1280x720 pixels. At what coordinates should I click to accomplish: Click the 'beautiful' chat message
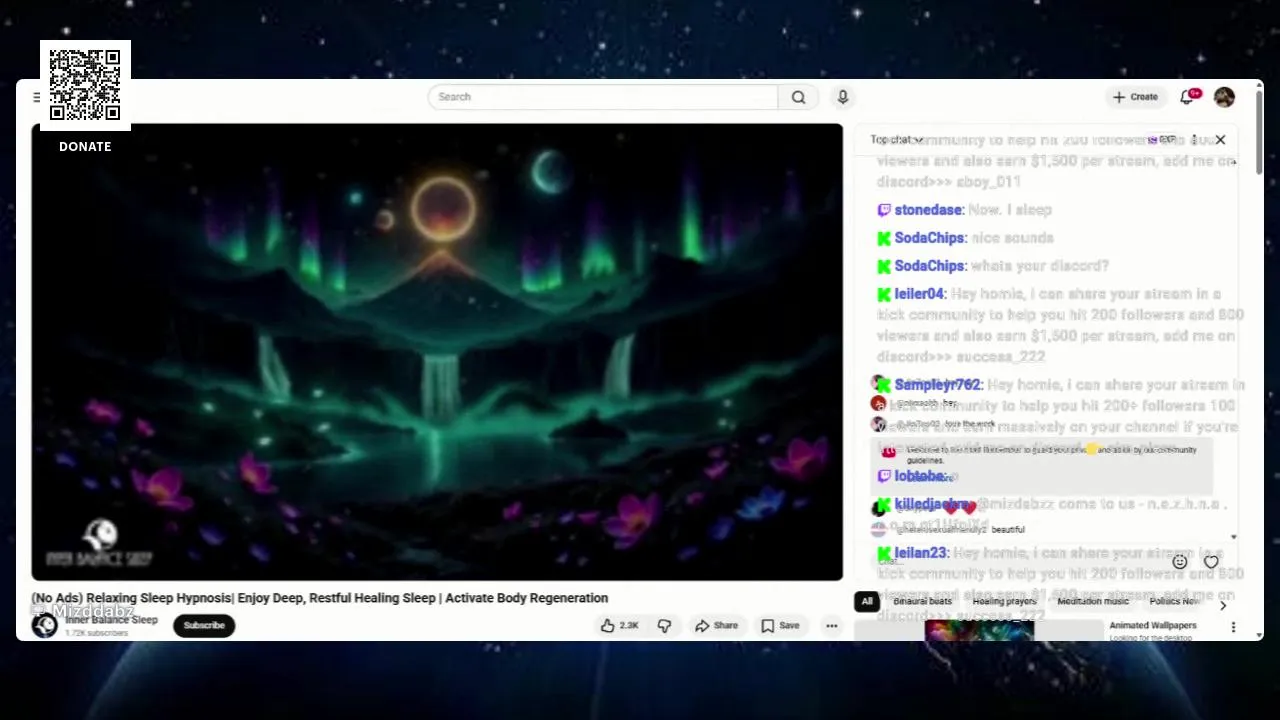point(1008,529)
